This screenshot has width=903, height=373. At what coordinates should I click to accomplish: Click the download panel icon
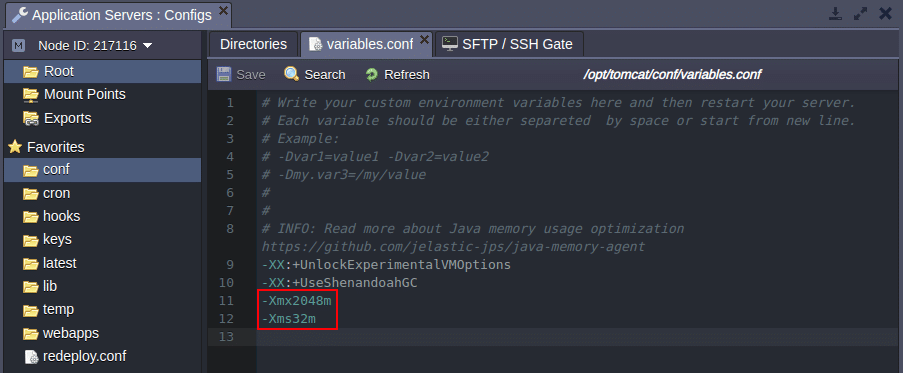(835, 14)
